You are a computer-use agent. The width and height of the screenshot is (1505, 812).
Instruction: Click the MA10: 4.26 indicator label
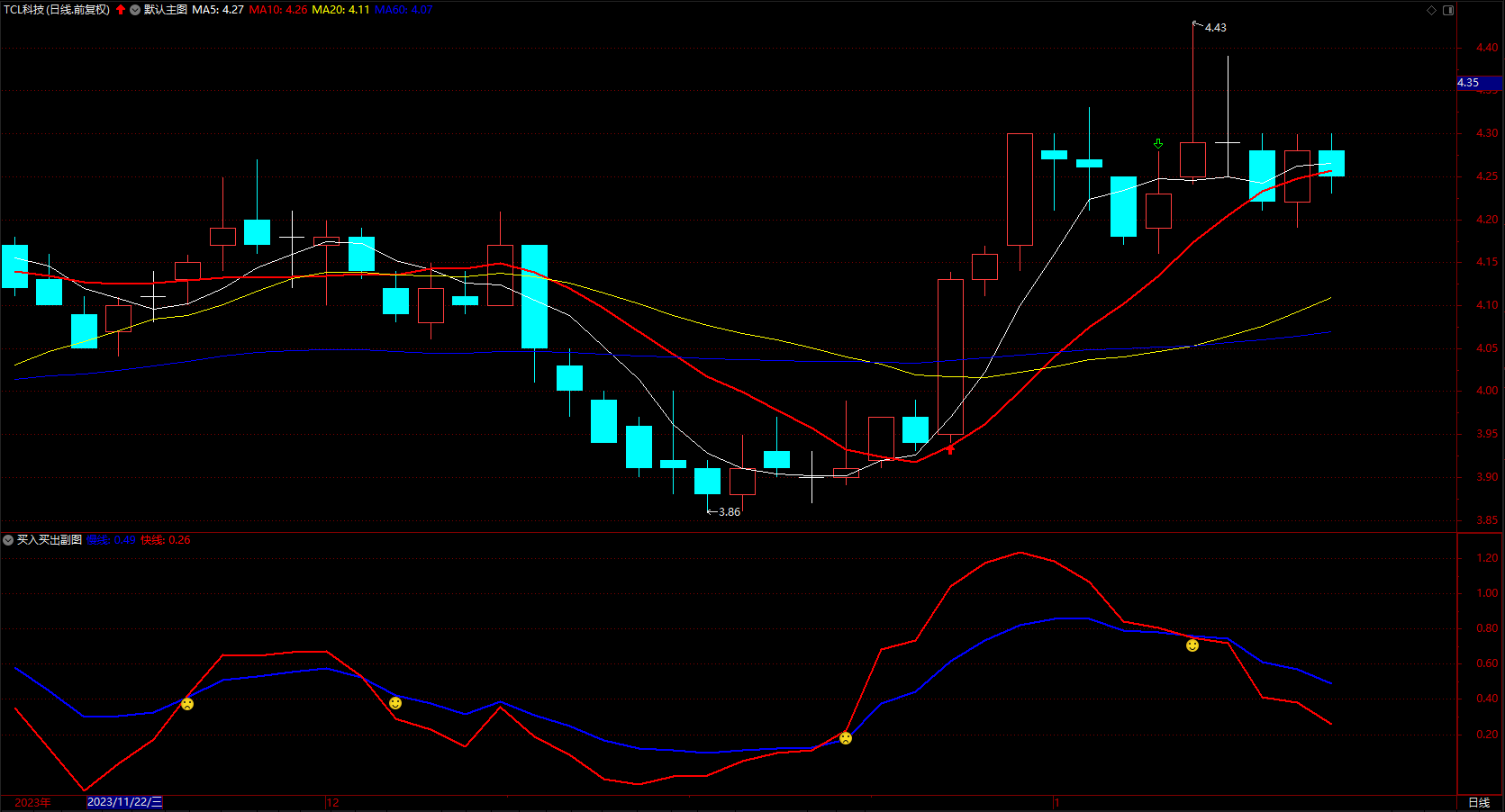click(x=278, y=10)
